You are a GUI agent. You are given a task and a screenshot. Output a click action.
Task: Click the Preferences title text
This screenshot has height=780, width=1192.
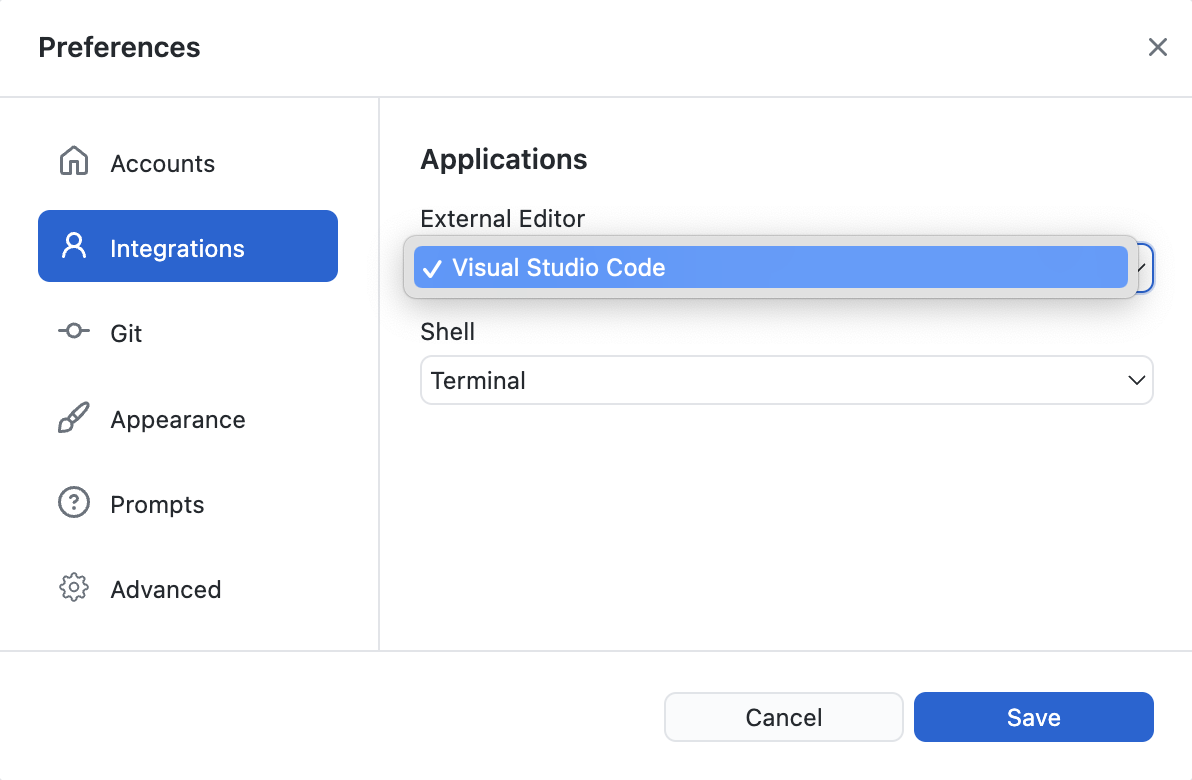[x=119, y=47]
